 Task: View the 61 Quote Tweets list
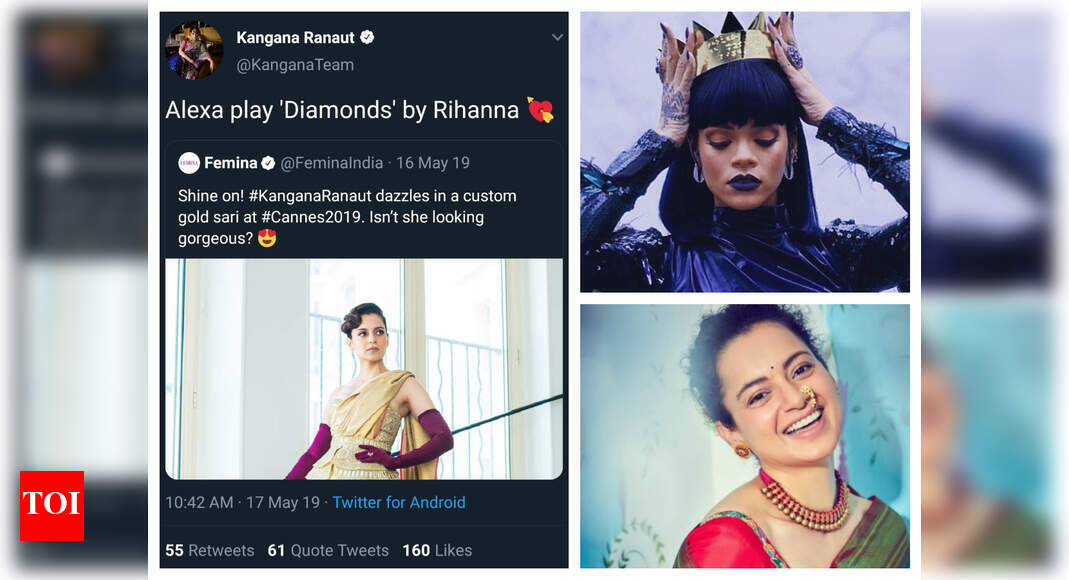coord(327,550)
